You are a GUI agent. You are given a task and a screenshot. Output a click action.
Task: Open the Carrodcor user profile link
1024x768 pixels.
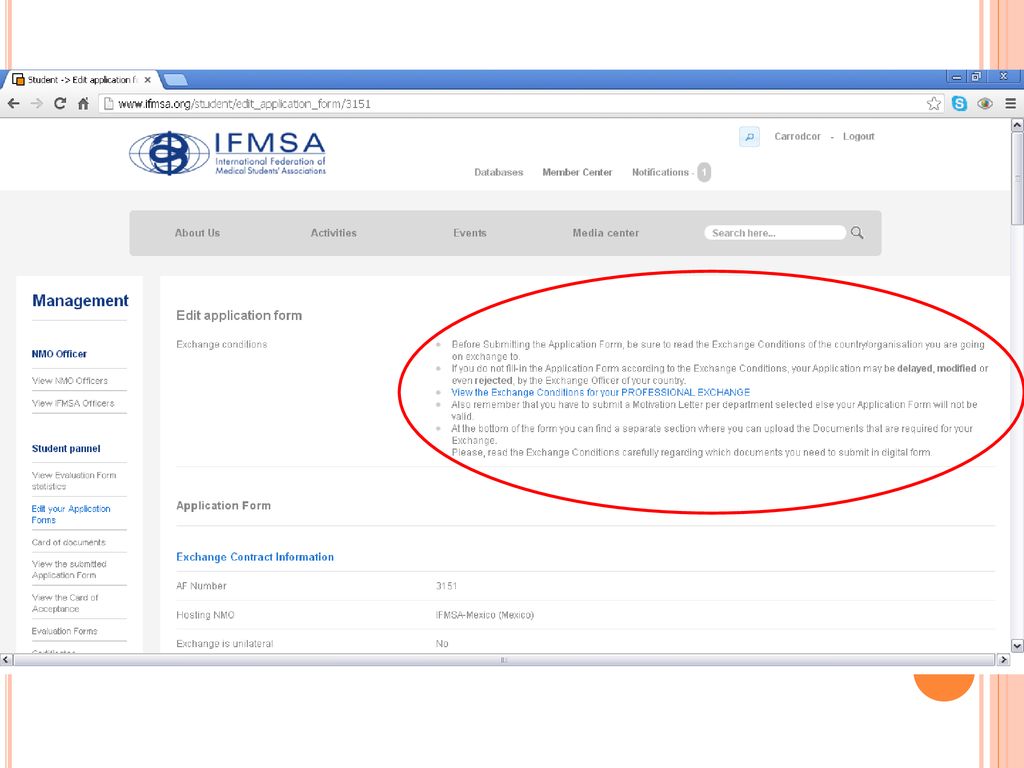click(797, 136)
